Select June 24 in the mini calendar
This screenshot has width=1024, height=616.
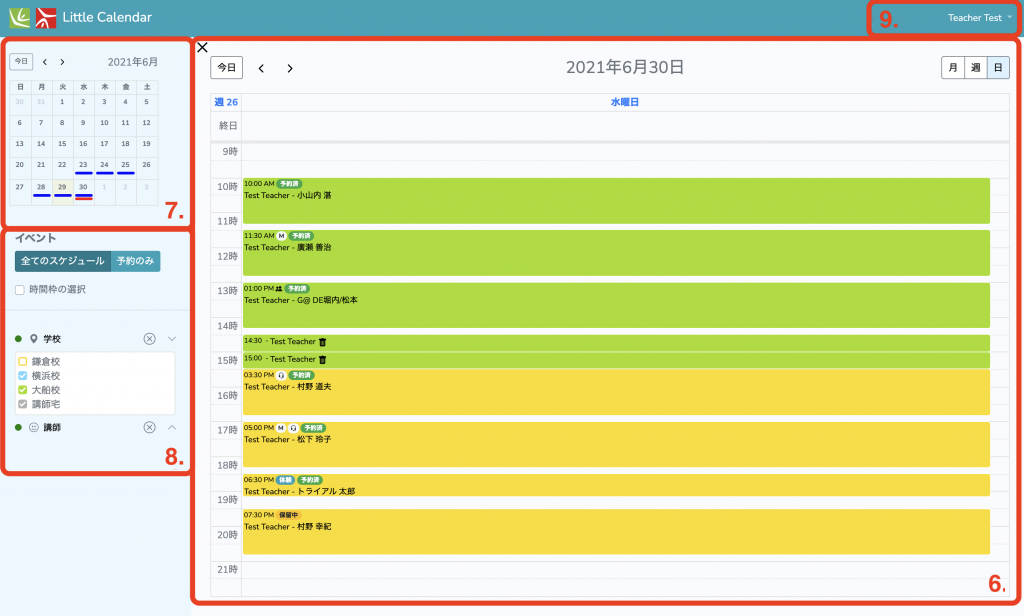[x=104, y=164]
